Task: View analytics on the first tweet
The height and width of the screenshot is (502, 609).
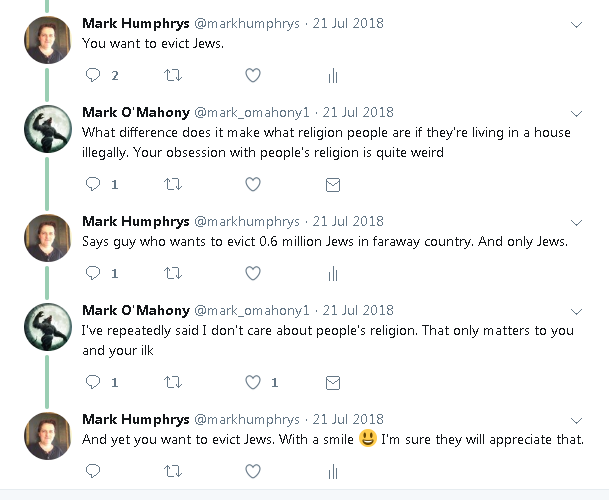Action: pyautogui.click(x=333, y=75)
